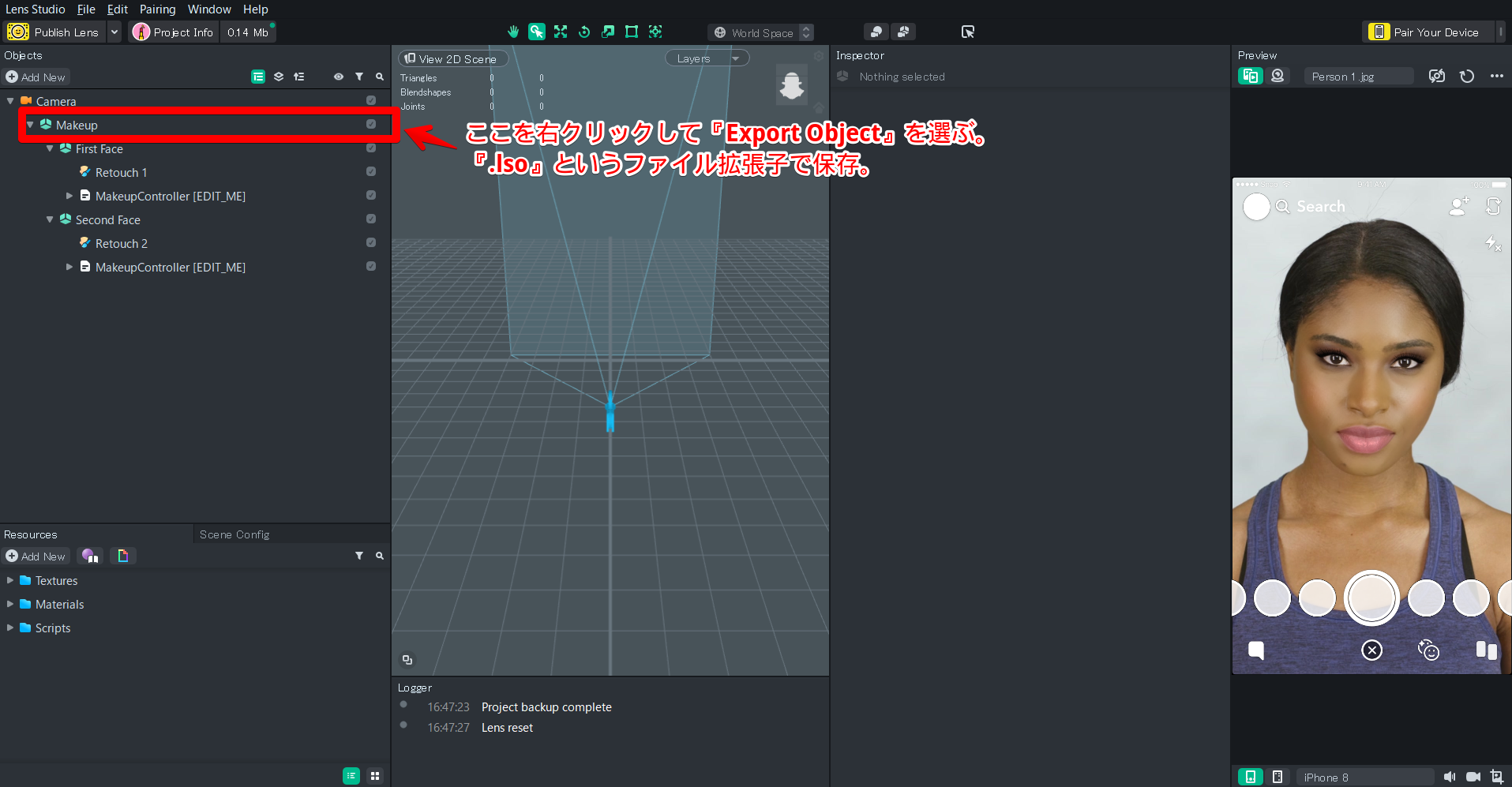1512x787 pixels.
Task: Expand the Textures folder
Action: pyautogui.click(x=10, y=580)
